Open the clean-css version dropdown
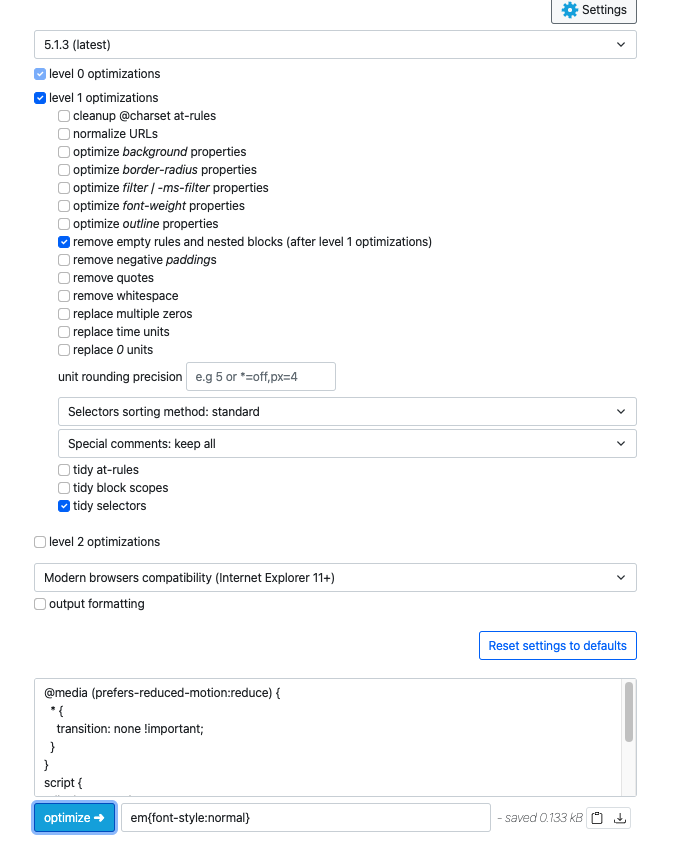The image size is (679, 866). click(x=337, y=44)
